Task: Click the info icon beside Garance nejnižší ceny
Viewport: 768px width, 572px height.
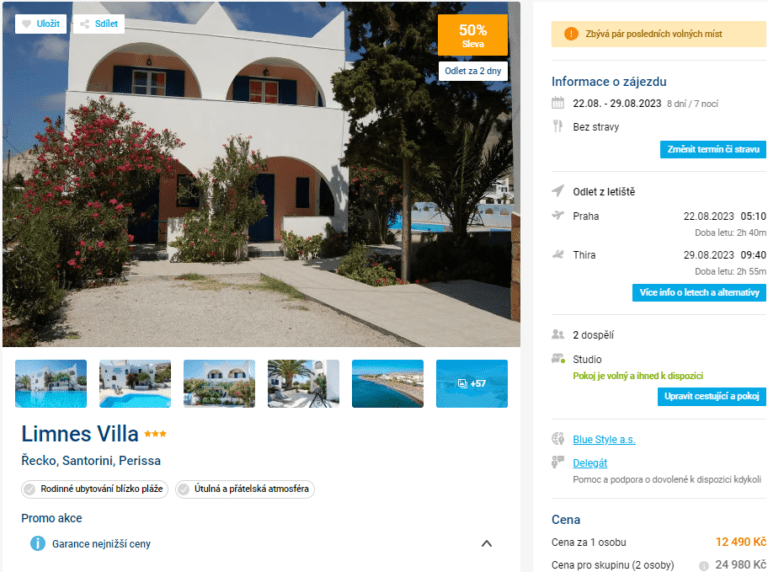Action: tap(38, 543)
